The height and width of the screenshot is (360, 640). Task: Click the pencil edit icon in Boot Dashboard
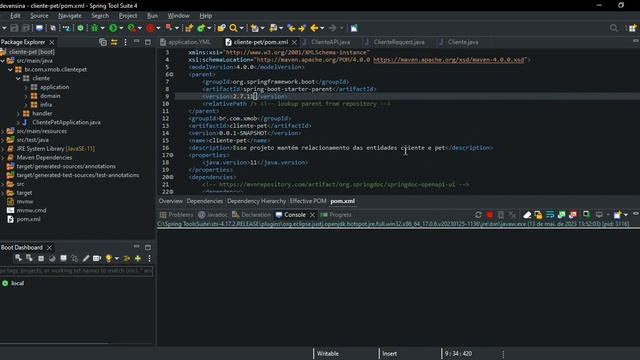point(86,258)
